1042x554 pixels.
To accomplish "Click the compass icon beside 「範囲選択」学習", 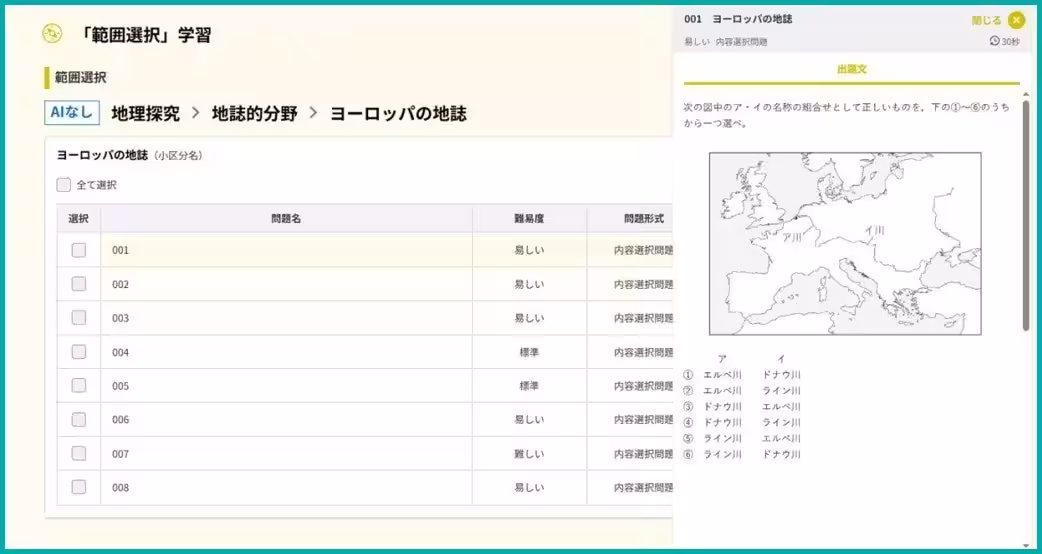I will coord(52,34).
